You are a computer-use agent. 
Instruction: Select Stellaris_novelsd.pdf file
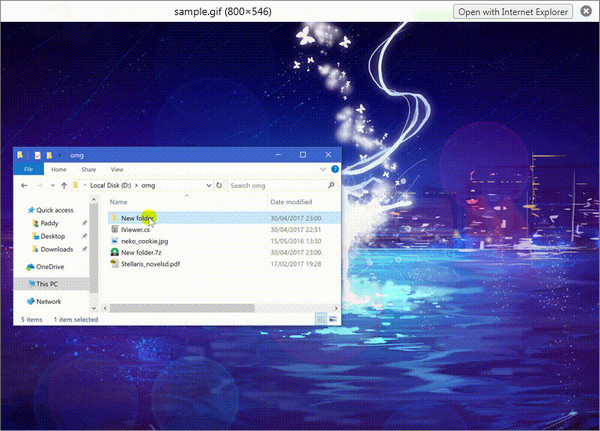click(151, 265)
